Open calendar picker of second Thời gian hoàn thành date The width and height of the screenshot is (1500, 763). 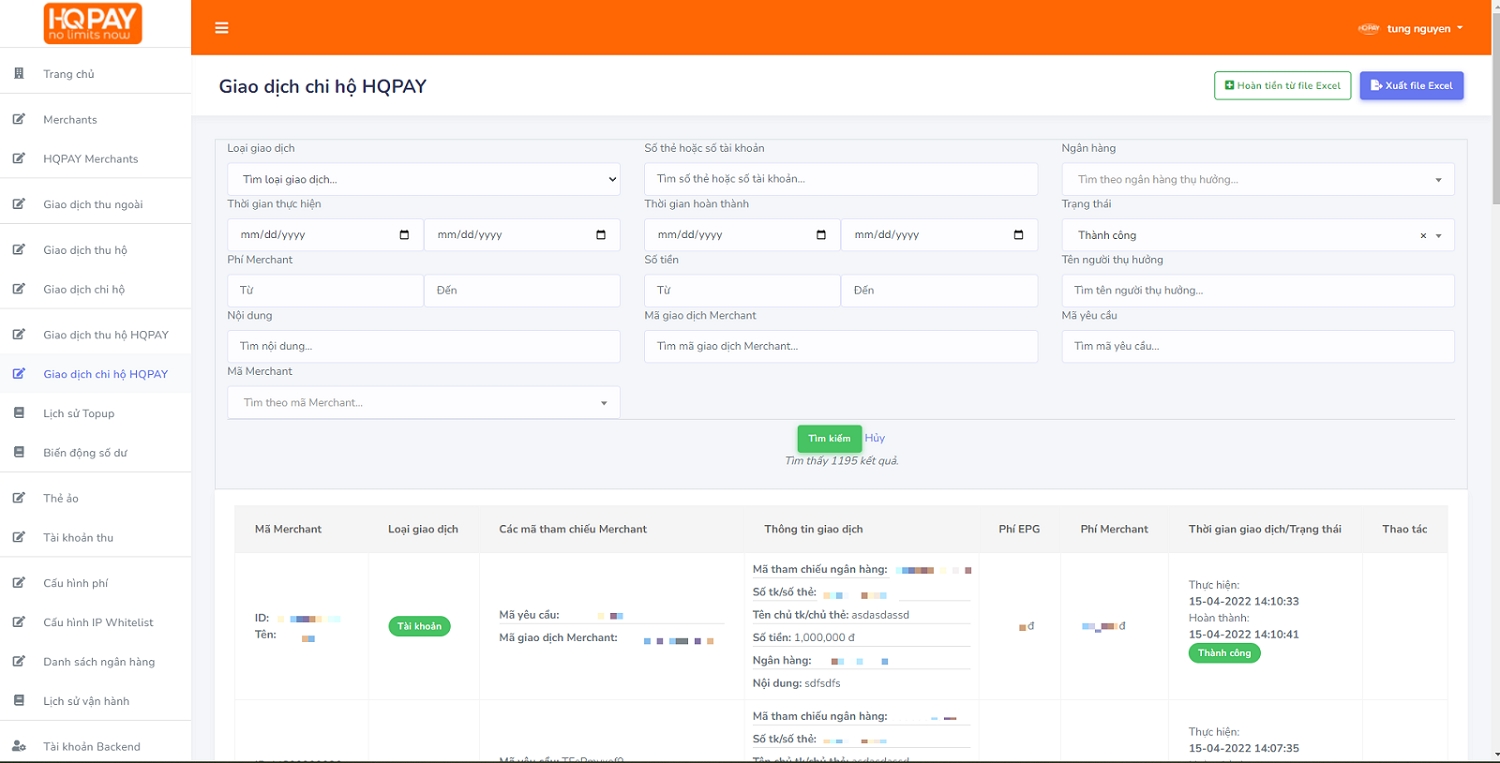pyautogui.click(x=1019, y=235)
